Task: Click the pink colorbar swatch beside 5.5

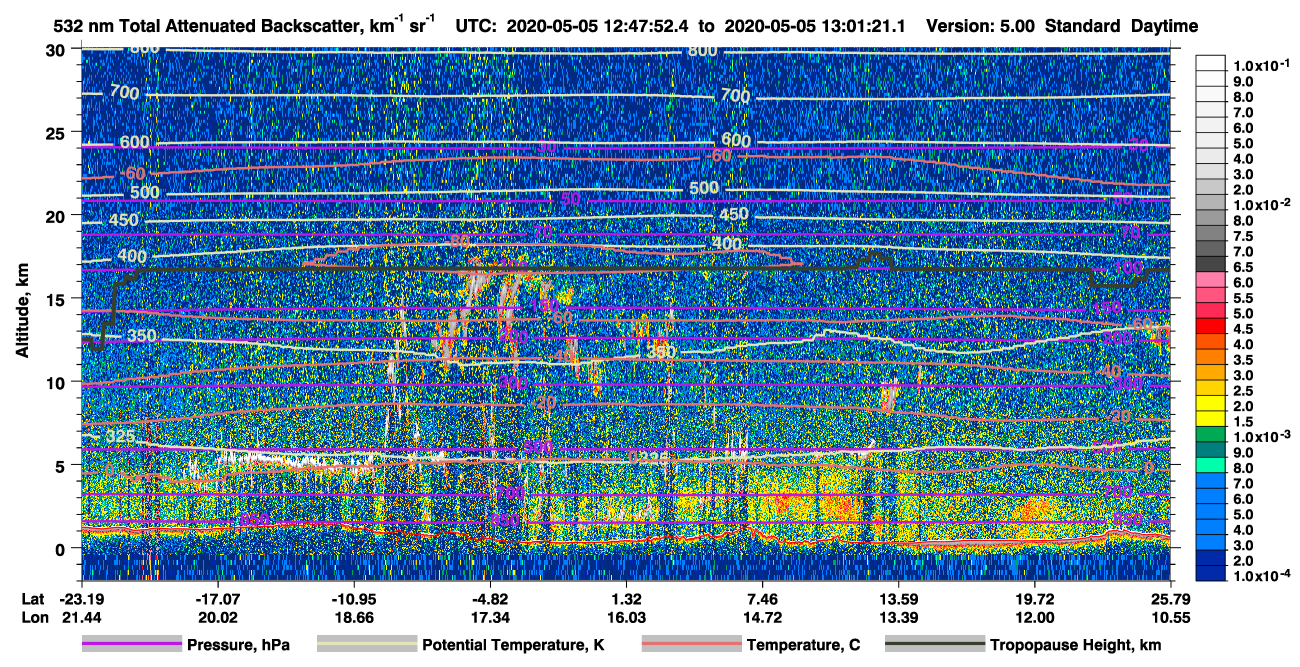Action: point(1212,296)
